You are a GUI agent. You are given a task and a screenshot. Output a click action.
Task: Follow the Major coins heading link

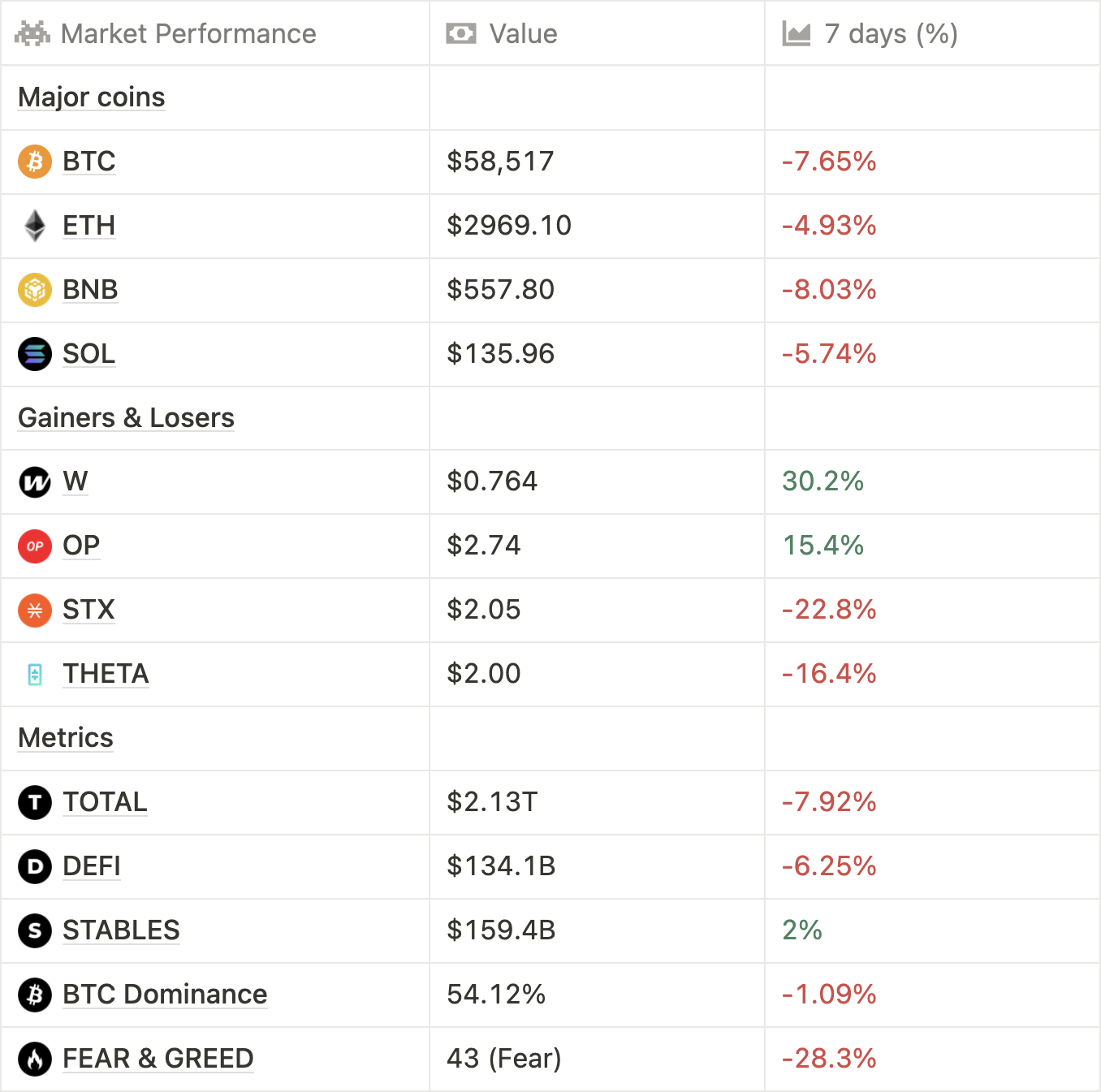coord(92,97)
